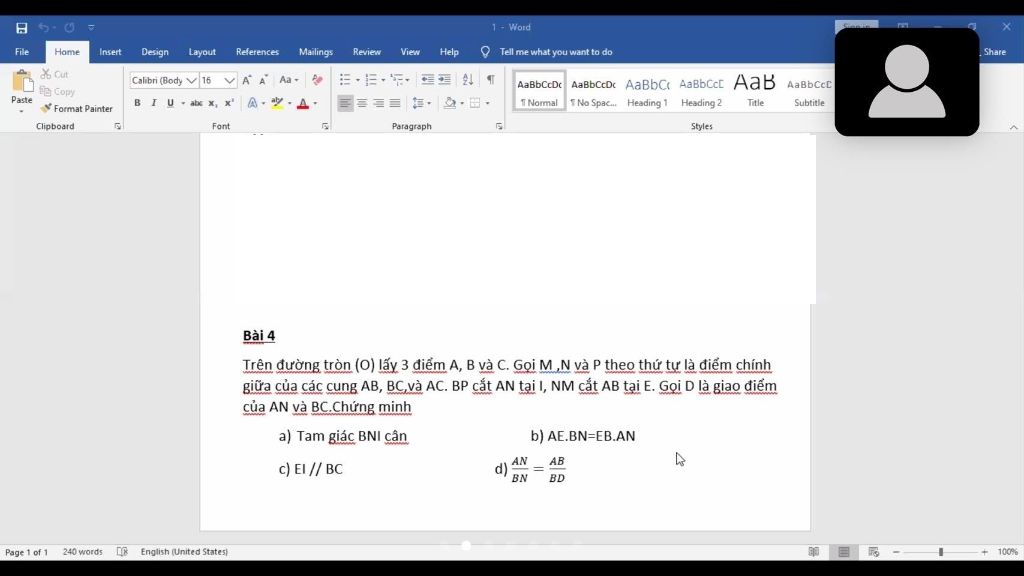
Task: Open line and paragraph spacing
Action: tap(421, 103)
